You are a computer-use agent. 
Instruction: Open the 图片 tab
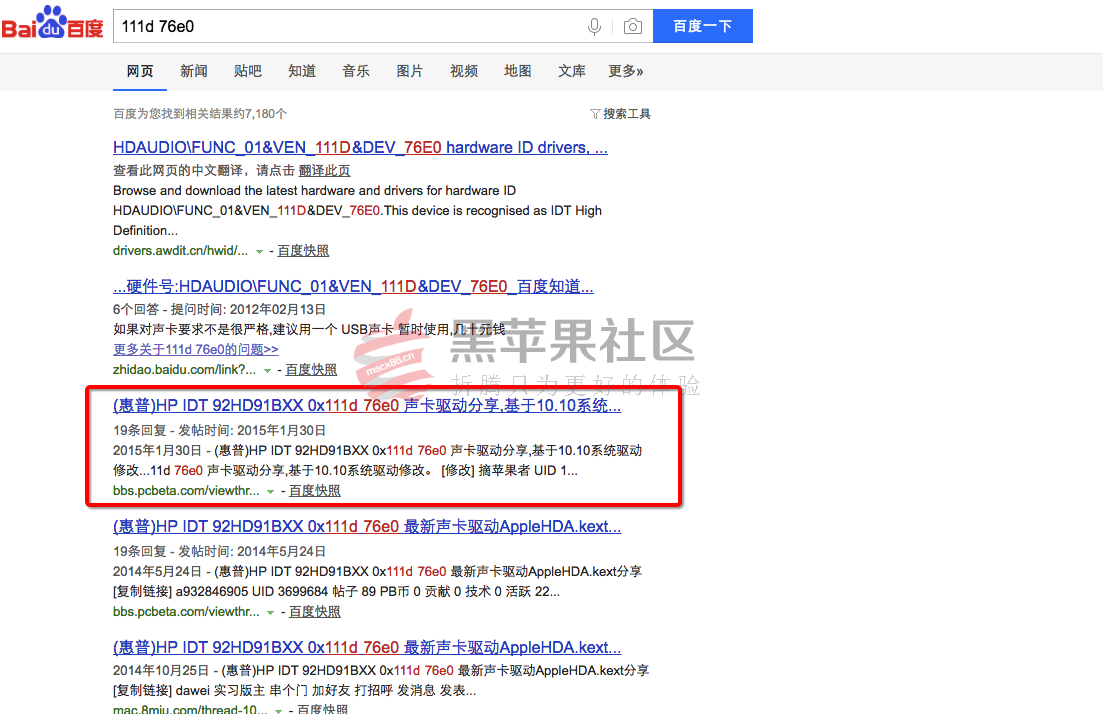tap(409, 71)
